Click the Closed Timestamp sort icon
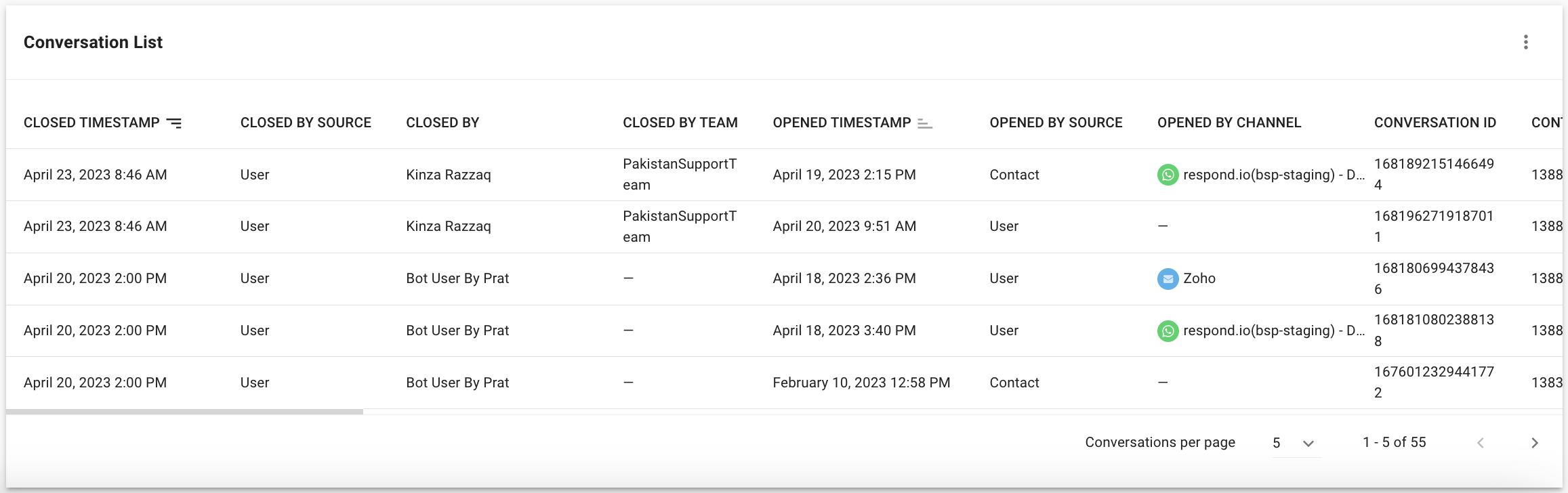Image resolution: width=1568 pixels, height=493 pixels. (x=174, y=123)
